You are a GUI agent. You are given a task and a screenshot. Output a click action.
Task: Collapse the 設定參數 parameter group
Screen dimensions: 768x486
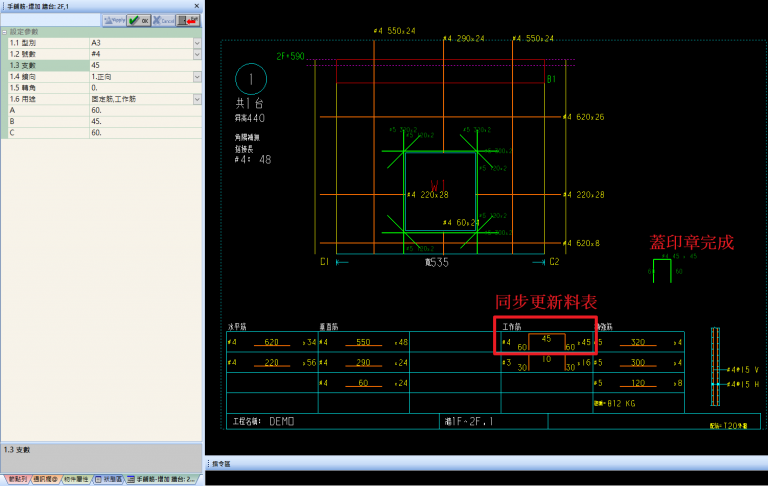pyautogui.click(x=4, y=32)
